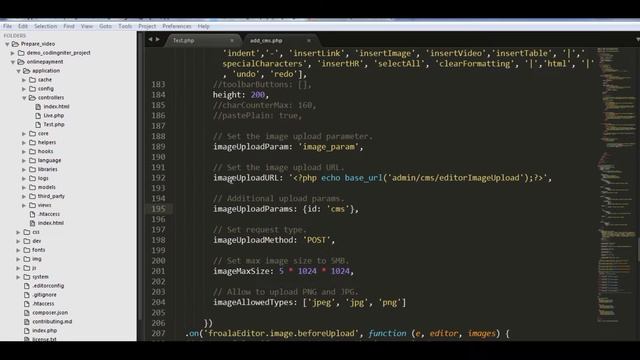The height and width of the screenshot is (360, 640).
Task: Click the language folder icon
Action: [33, 160]
